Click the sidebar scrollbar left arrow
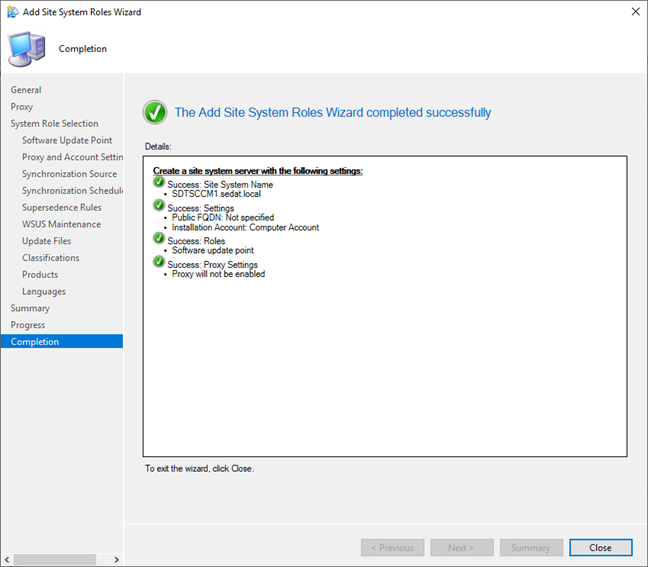Viewport: 648px width, 567px height. pyautogui.click(x=7, y=560)
